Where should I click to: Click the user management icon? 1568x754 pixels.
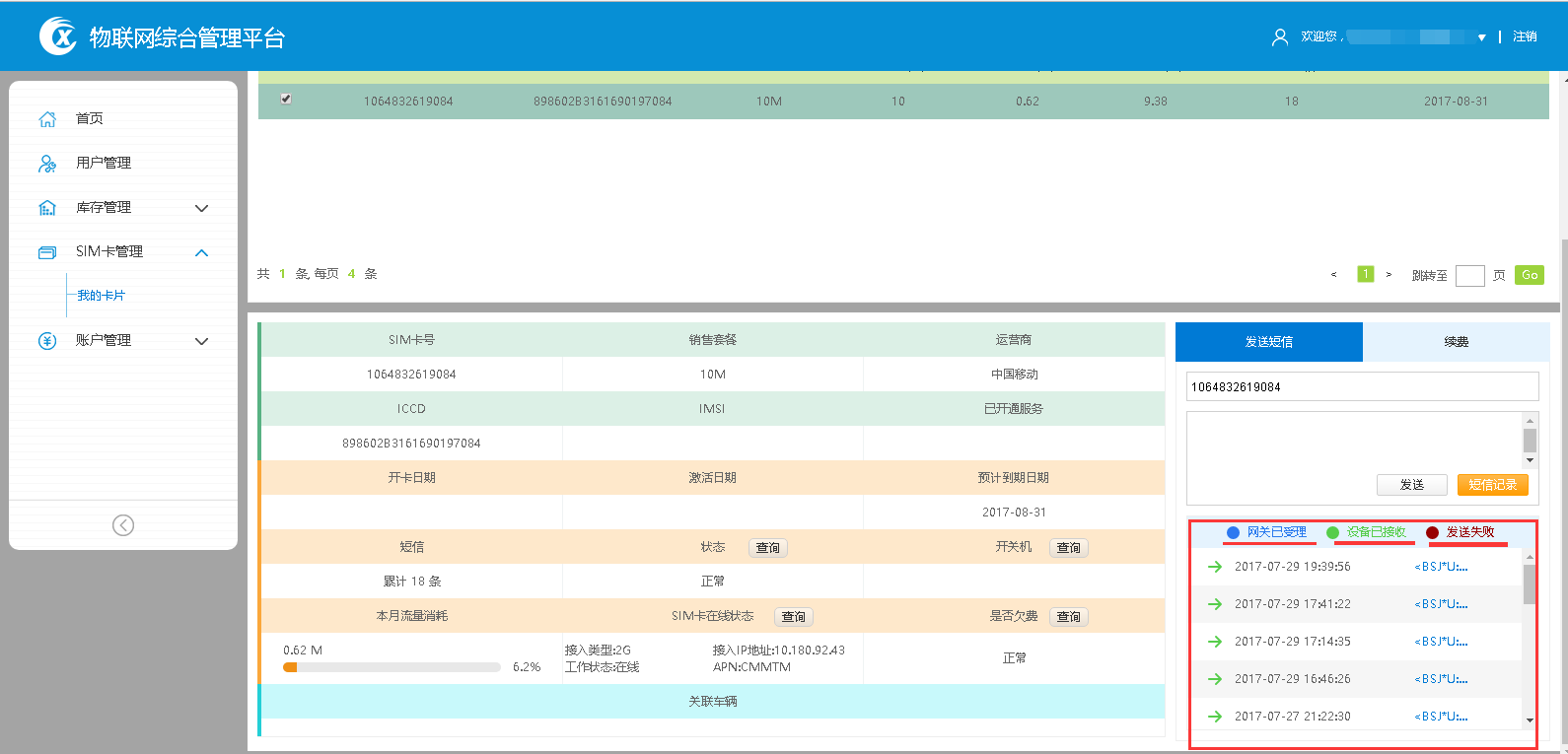pyautogui.click(x=47, y=164)
